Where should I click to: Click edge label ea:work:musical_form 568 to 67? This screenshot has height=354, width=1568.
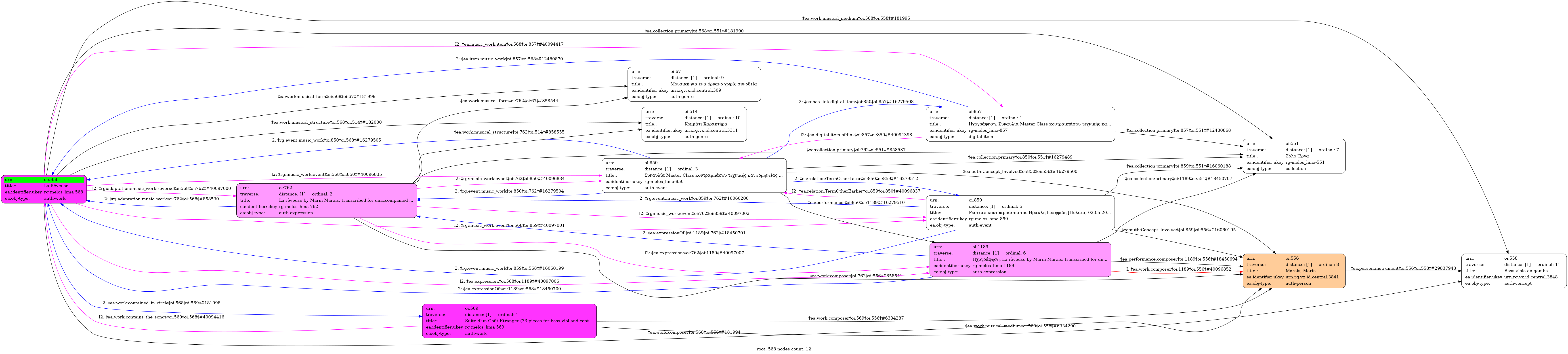(326, 96)
